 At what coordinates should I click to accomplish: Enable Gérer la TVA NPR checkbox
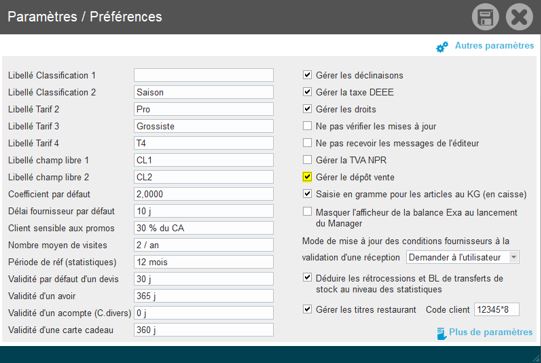click(307, 160)
